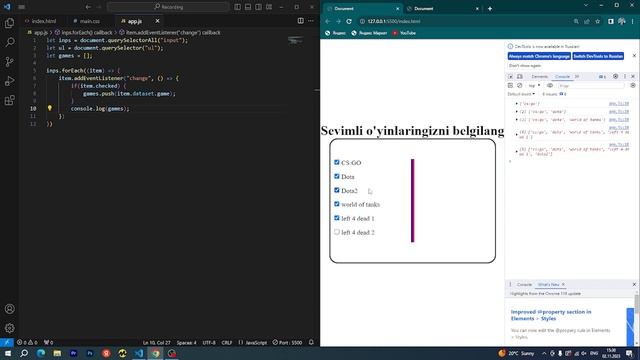Click the Don't show again button
This screenshot has height=360, width=640.
[524, 66]
